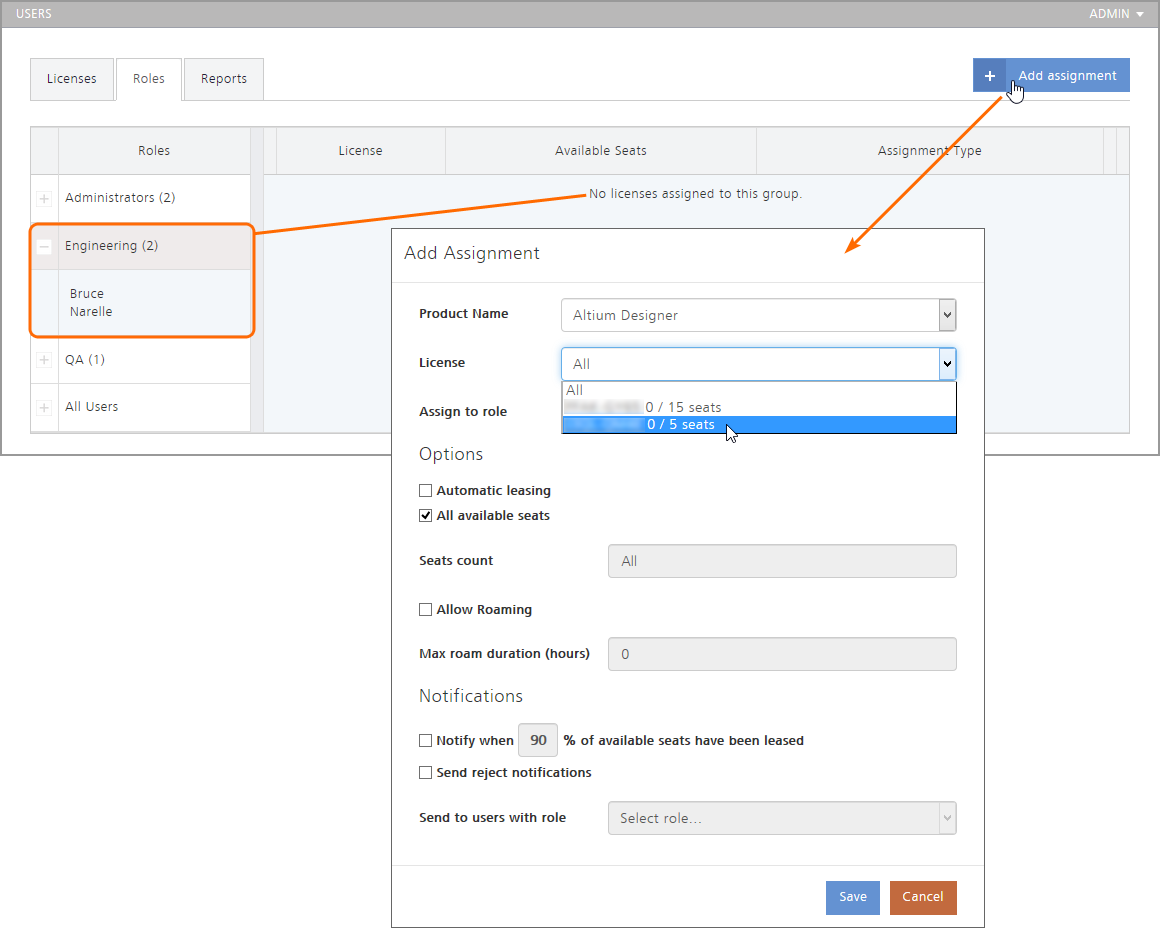Expand the All Users group

[44, 408]
